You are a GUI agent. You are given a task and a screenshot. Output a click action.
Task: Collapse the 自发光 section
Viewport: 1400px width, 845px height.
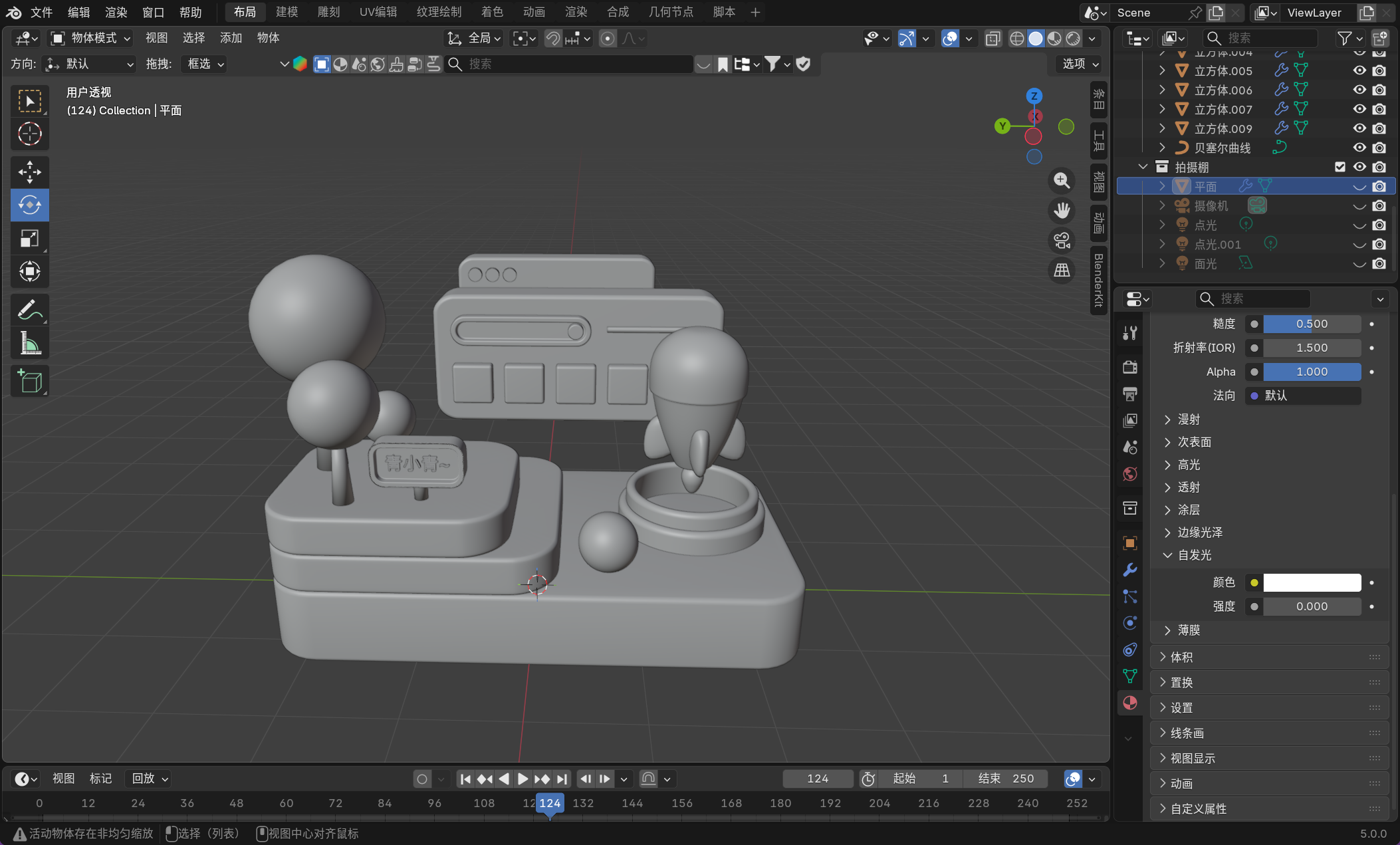(x=1194, y=555)
